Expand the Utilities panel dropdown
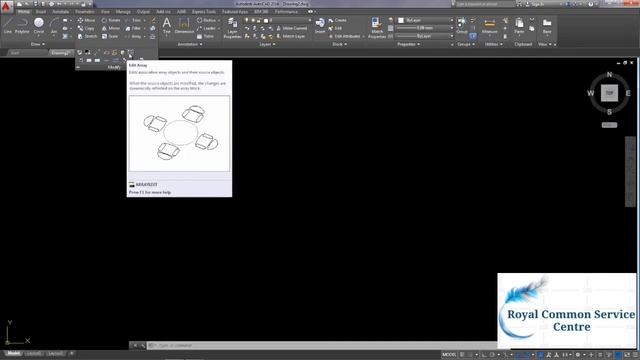 (x=494, y=44)
